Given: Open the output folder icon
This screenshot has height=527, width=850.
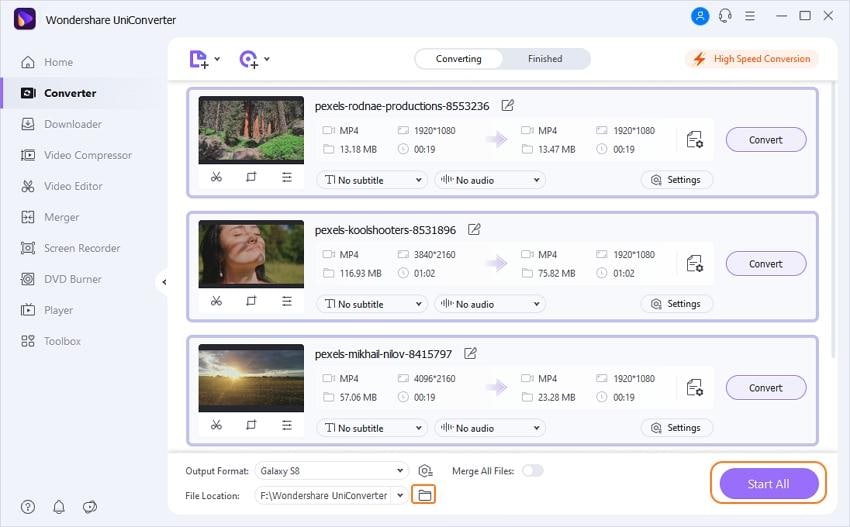Looking at the screenshot, I should pos(424,495).
